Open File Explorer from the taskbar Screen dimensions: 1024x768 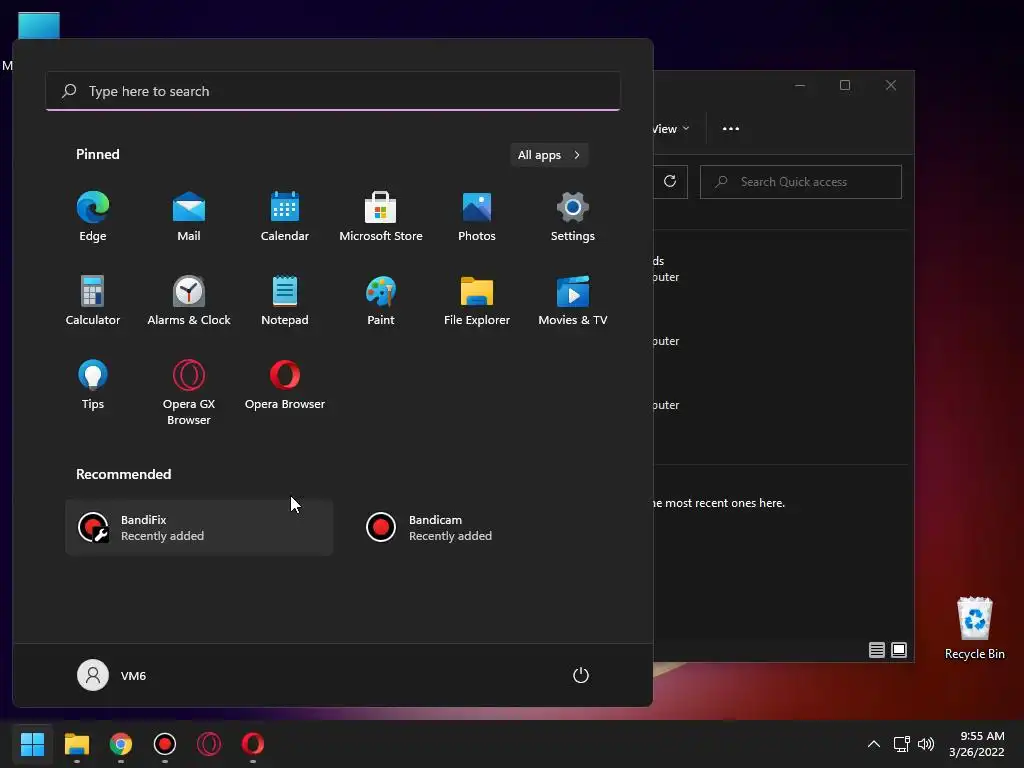click(77, 744)
